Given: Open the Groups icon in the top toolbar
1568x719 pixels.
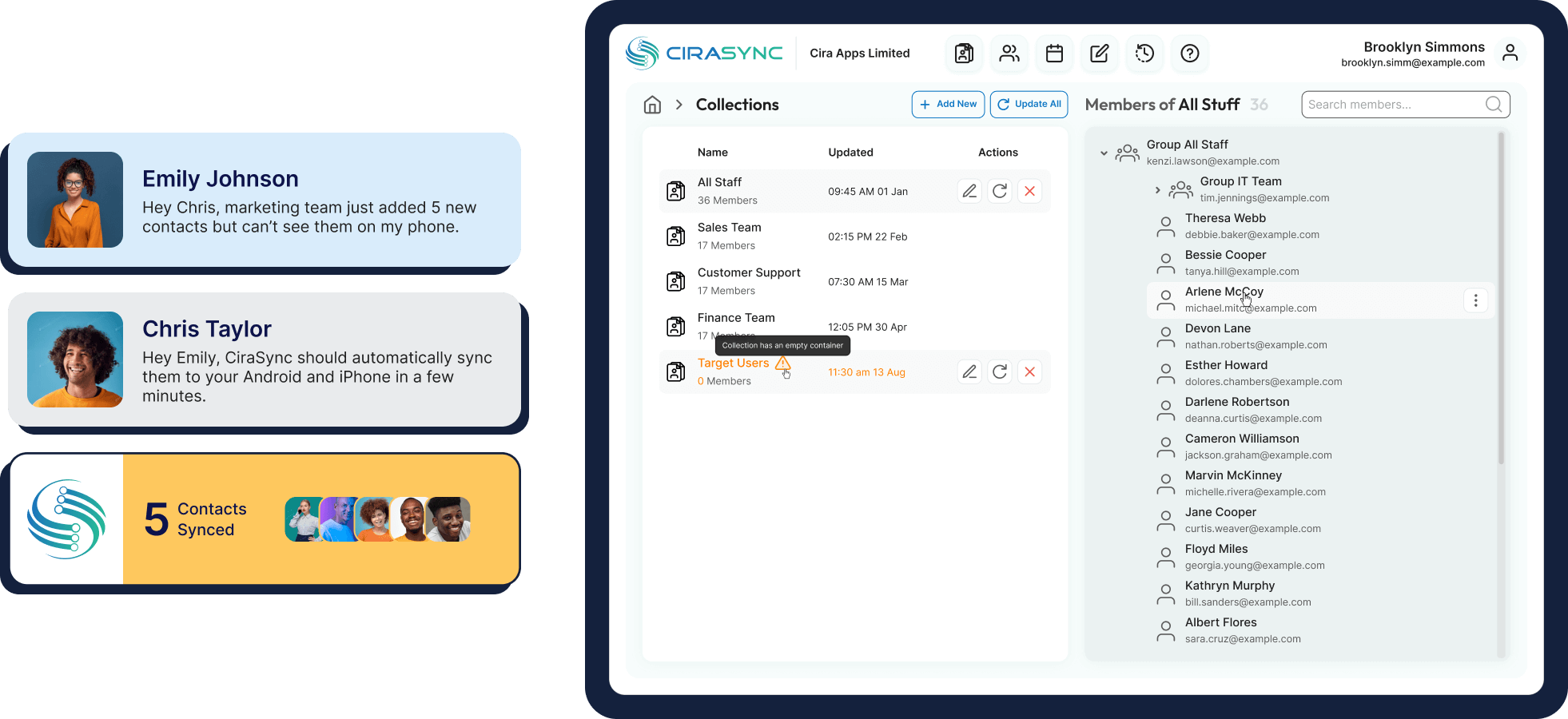Looking at the screenshot, I should (1009, 54).
